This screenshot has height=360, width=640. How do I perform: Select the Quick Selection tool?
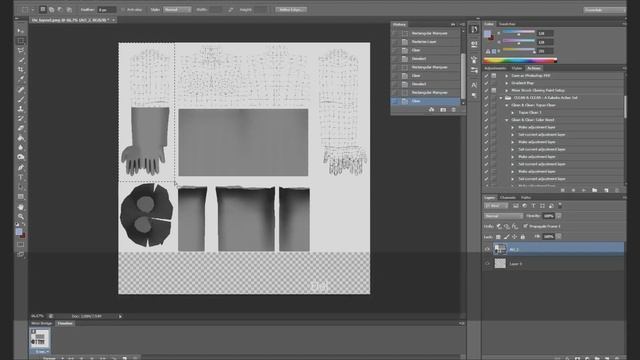tap(20, 60)
